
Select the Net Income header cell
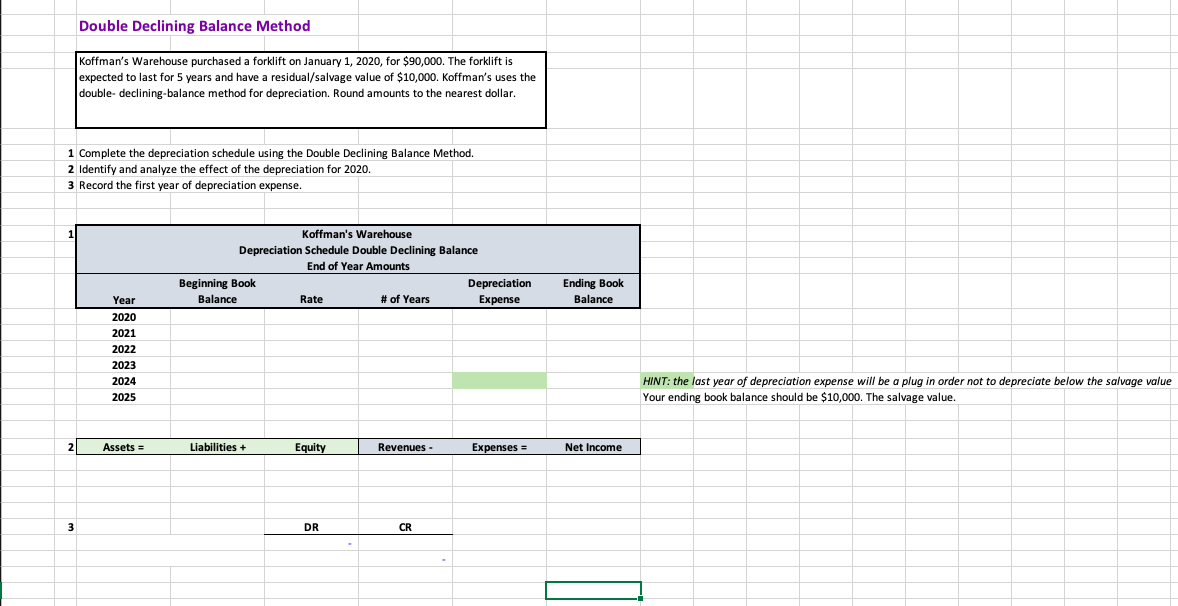[592, 447]
